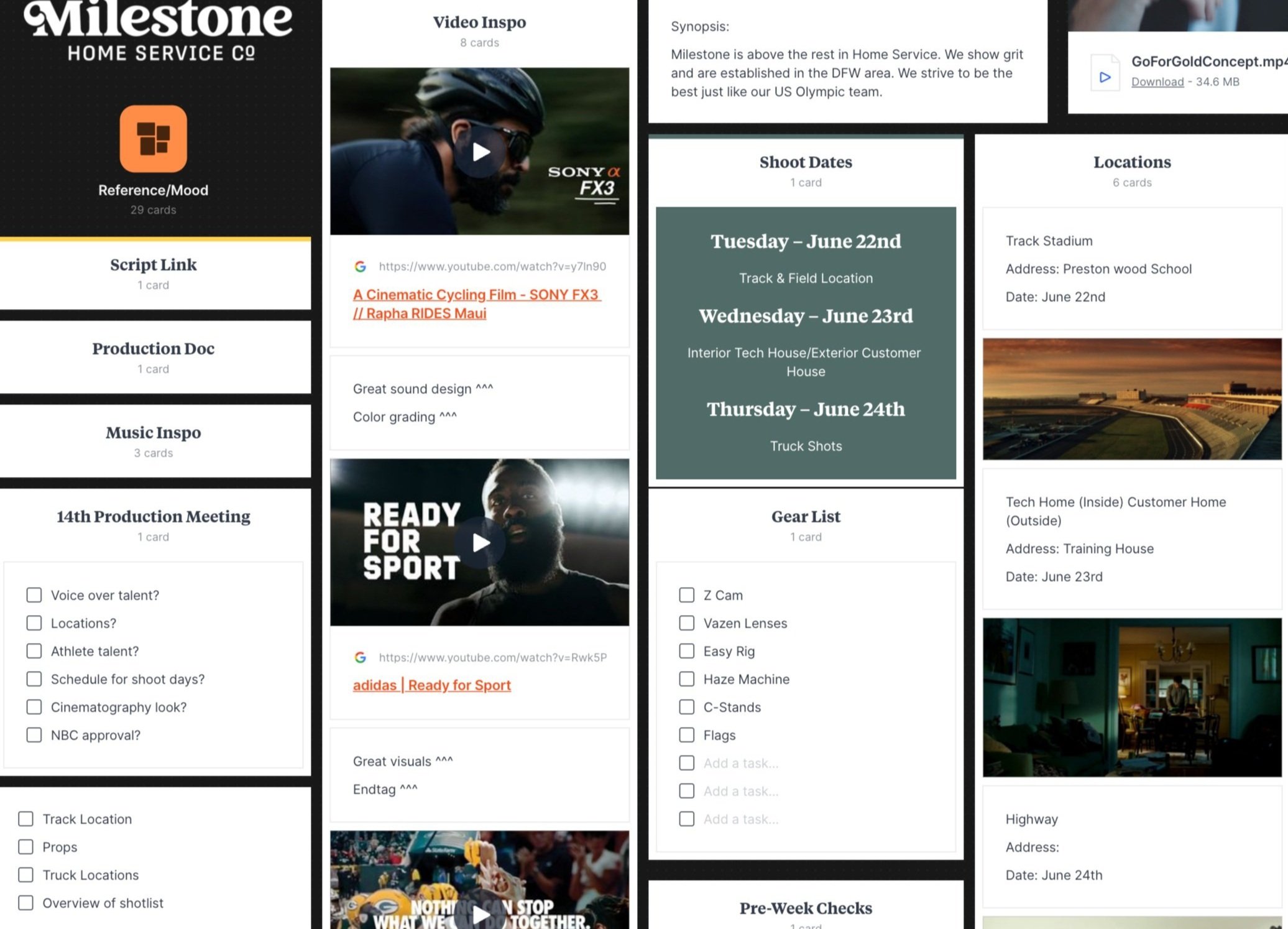Open the Production Doc column
This screenshot has height=929, width=1288.
pyautogui.click(x=154, y=357)
